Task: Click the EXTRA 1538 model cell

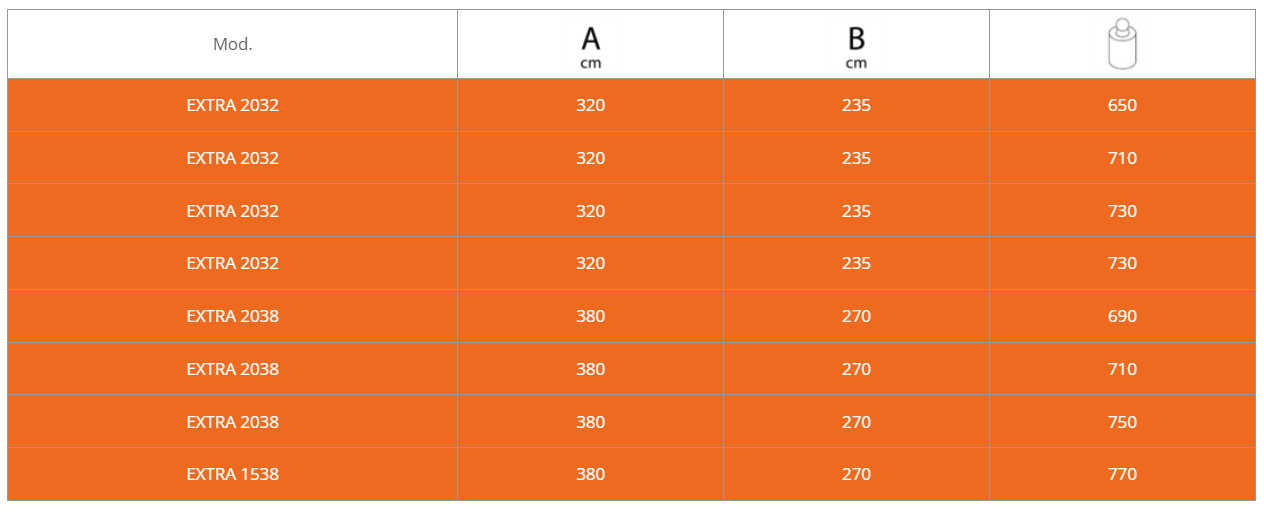Action: pyautogui.click(x=232, y=474)
